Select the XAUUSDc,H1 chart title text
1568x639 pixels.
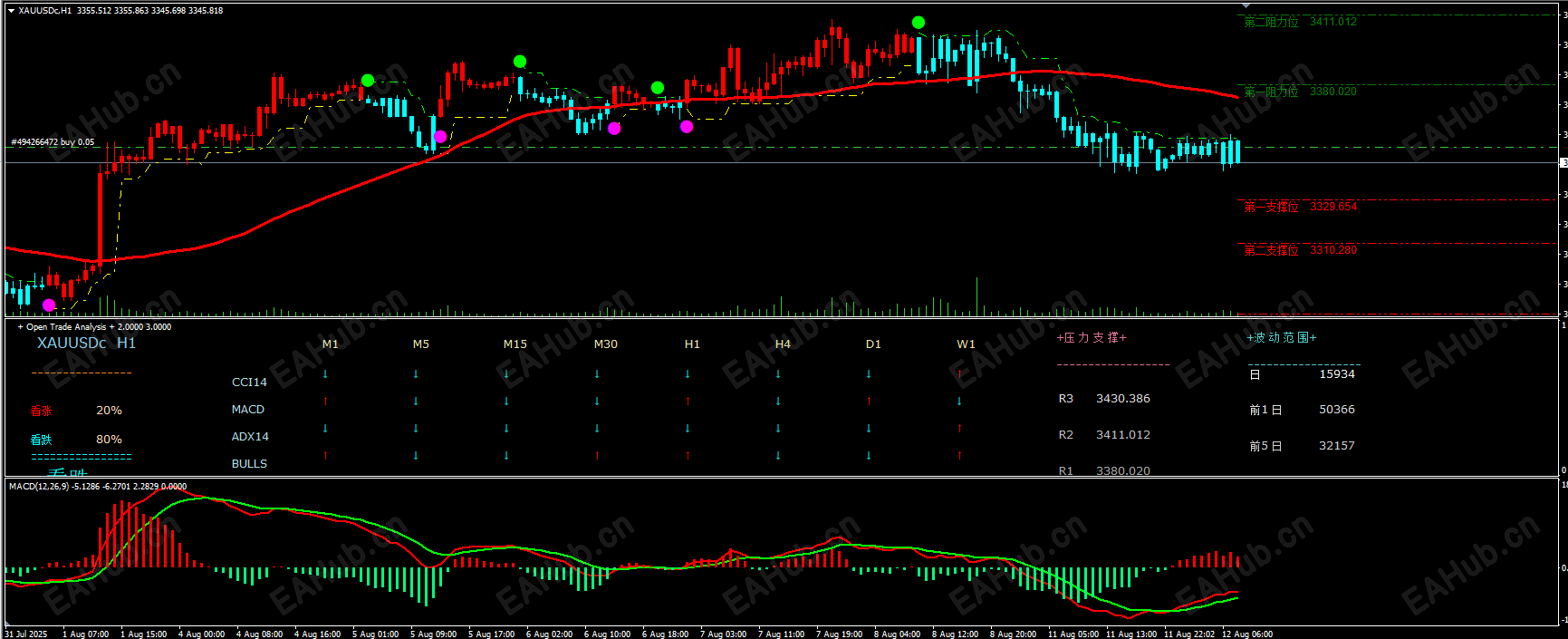pos(45,11)
